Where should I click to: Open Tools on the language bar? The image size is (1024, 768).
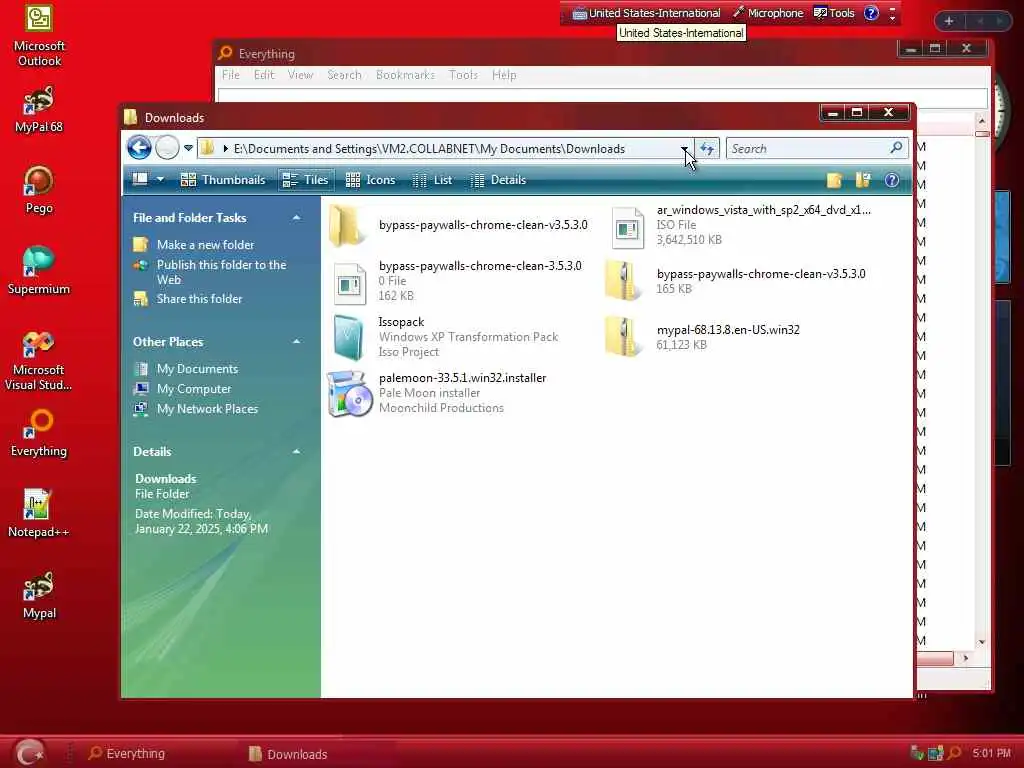834,13
